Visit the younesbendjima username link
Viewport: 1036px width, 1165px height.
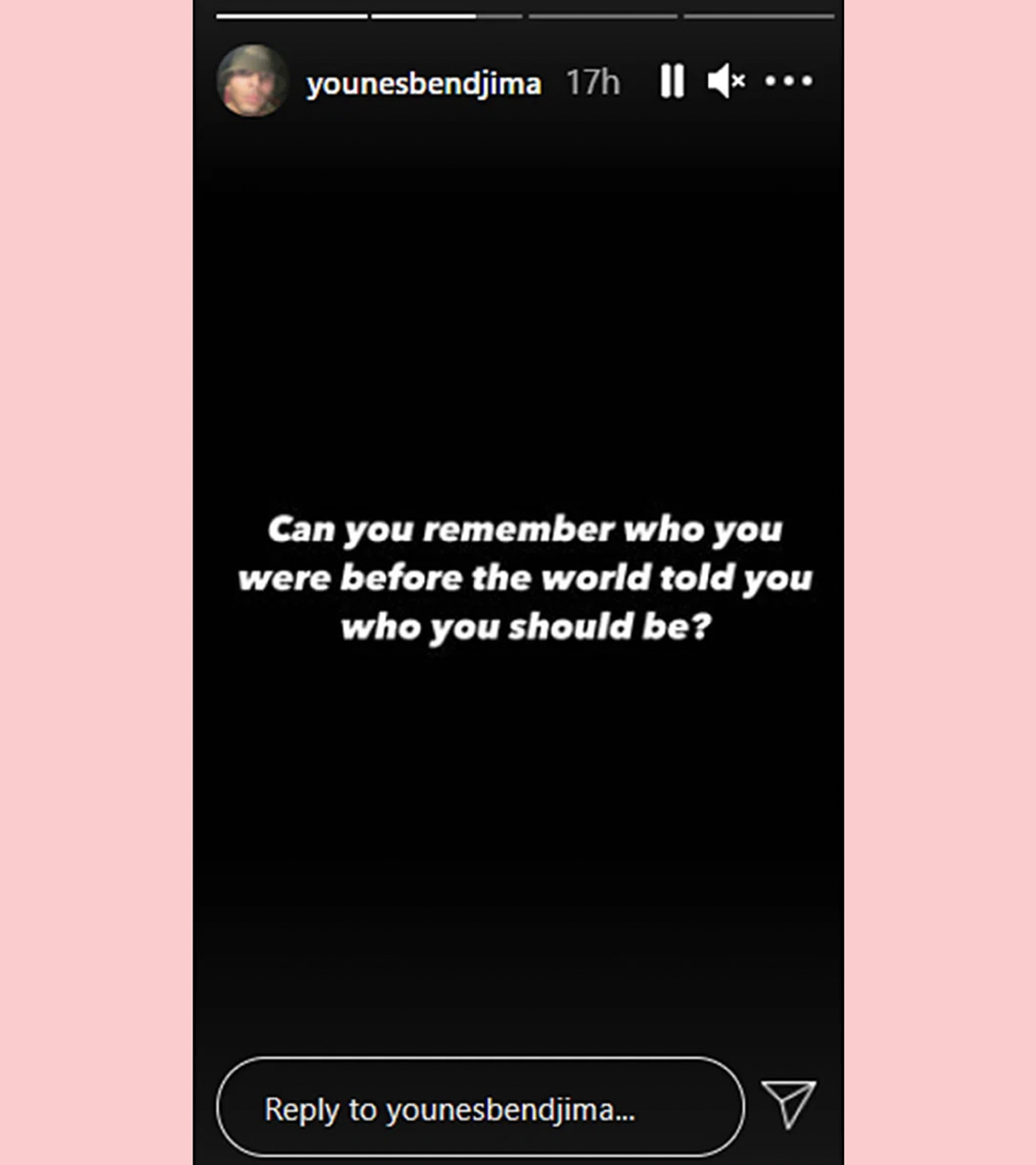pos(424,84)
